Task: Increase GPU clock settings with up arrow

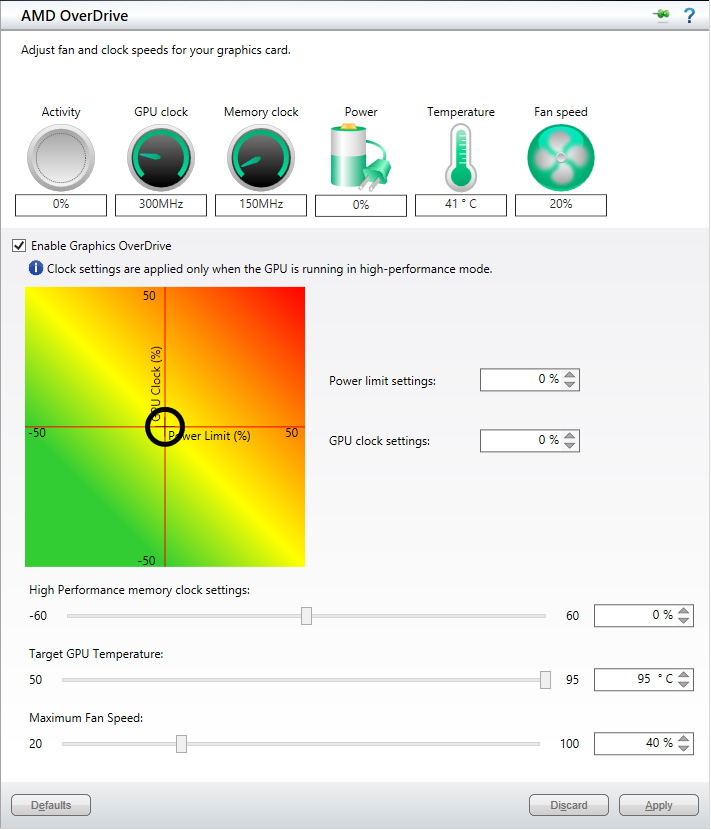Action: click(570, 436)
